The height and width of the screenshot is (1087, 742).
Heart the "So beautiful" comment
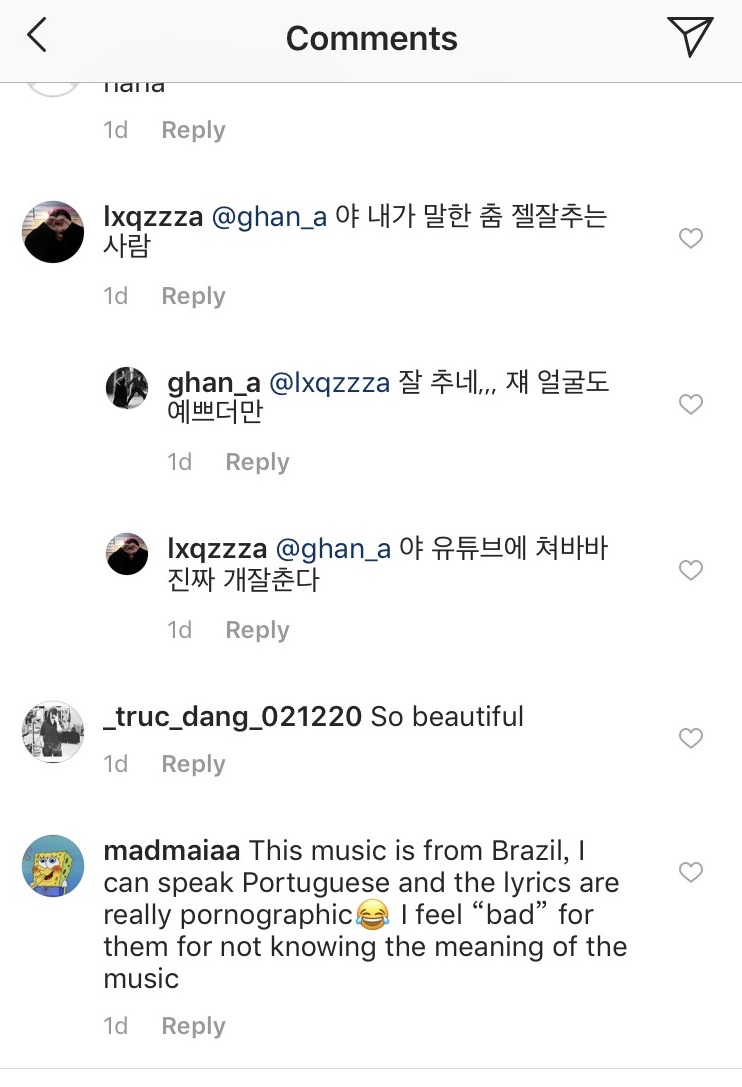pos(690,738)
